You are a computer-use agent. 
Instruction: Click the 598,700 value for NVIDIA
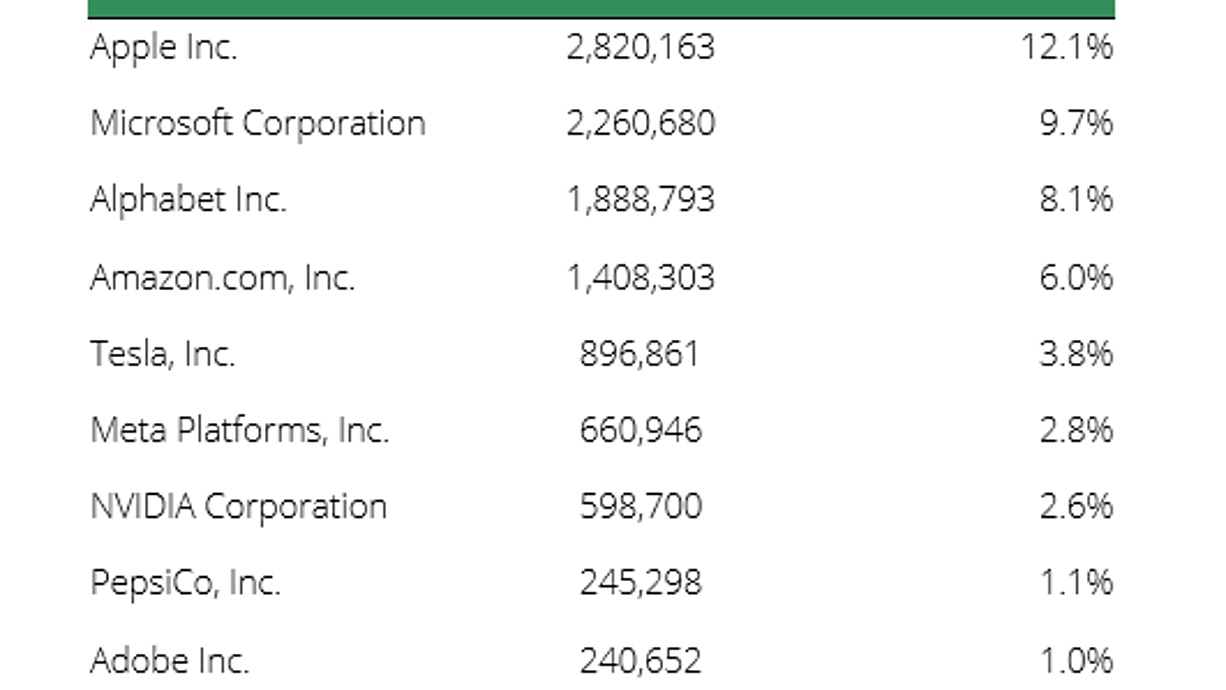(x=640, y=506)
